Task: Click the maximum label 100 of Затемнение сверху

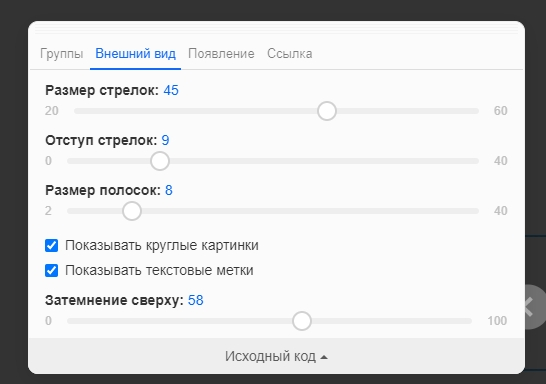Action: click(x=497, y=321)
